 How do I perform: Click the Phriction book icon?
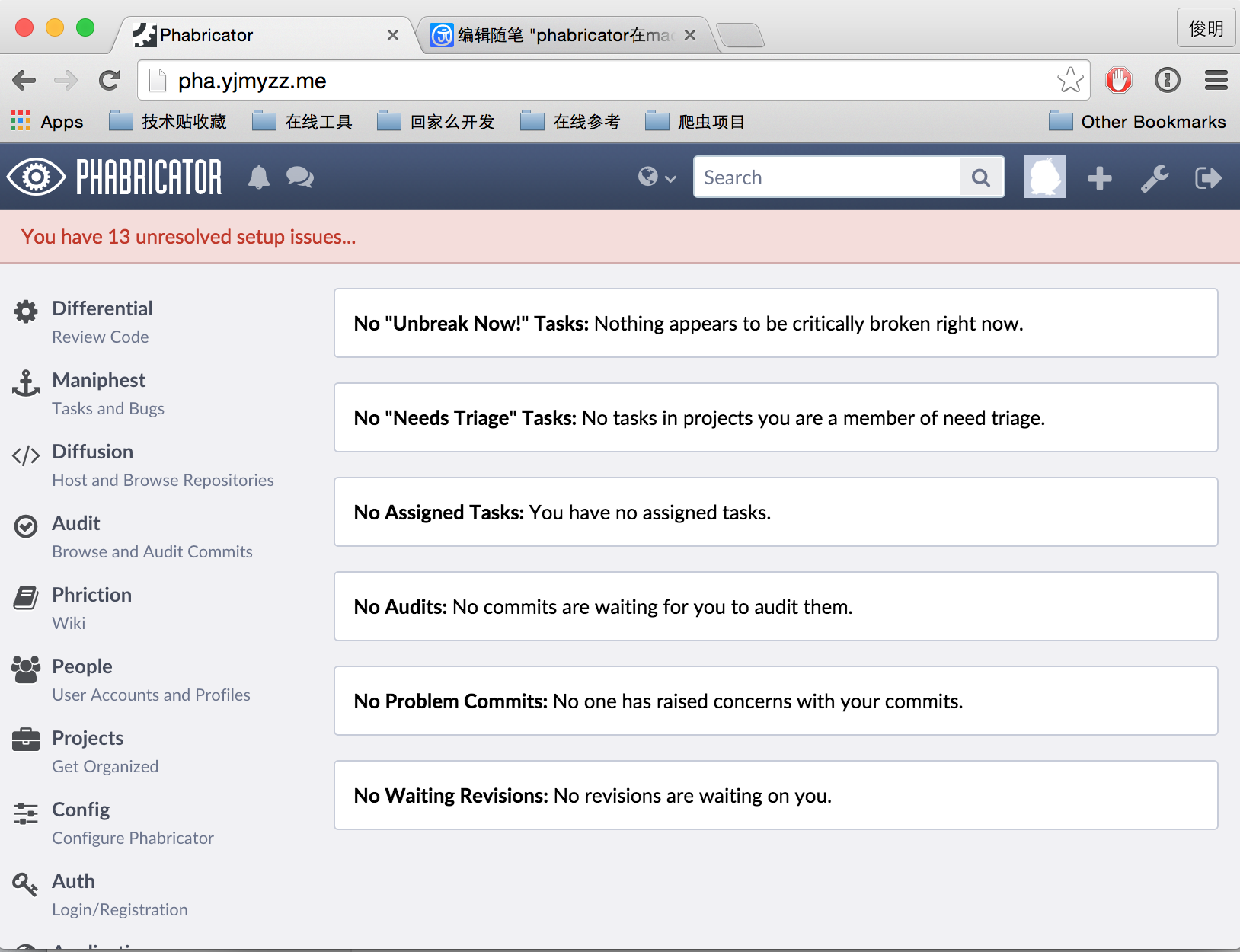click(26, 598)
